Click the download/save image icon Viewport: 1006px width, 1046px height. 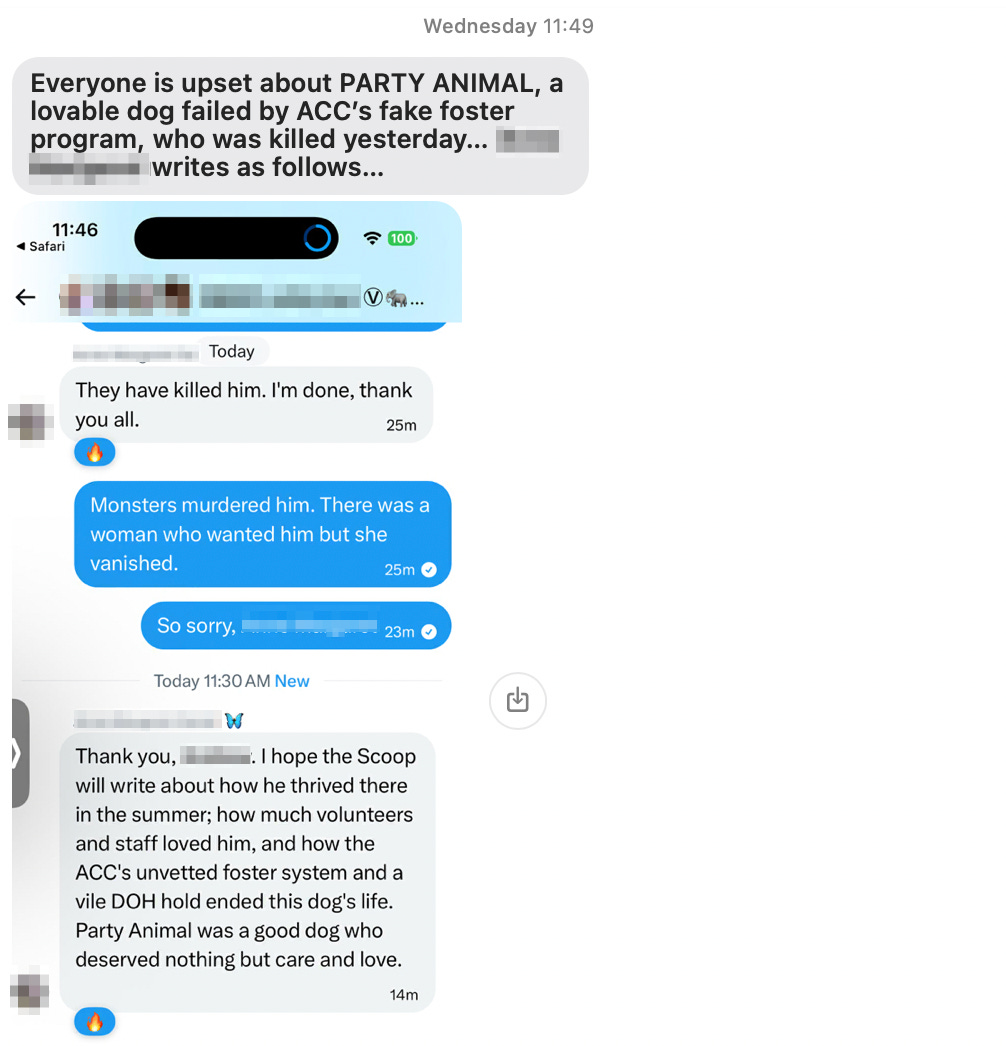point(518,700)
